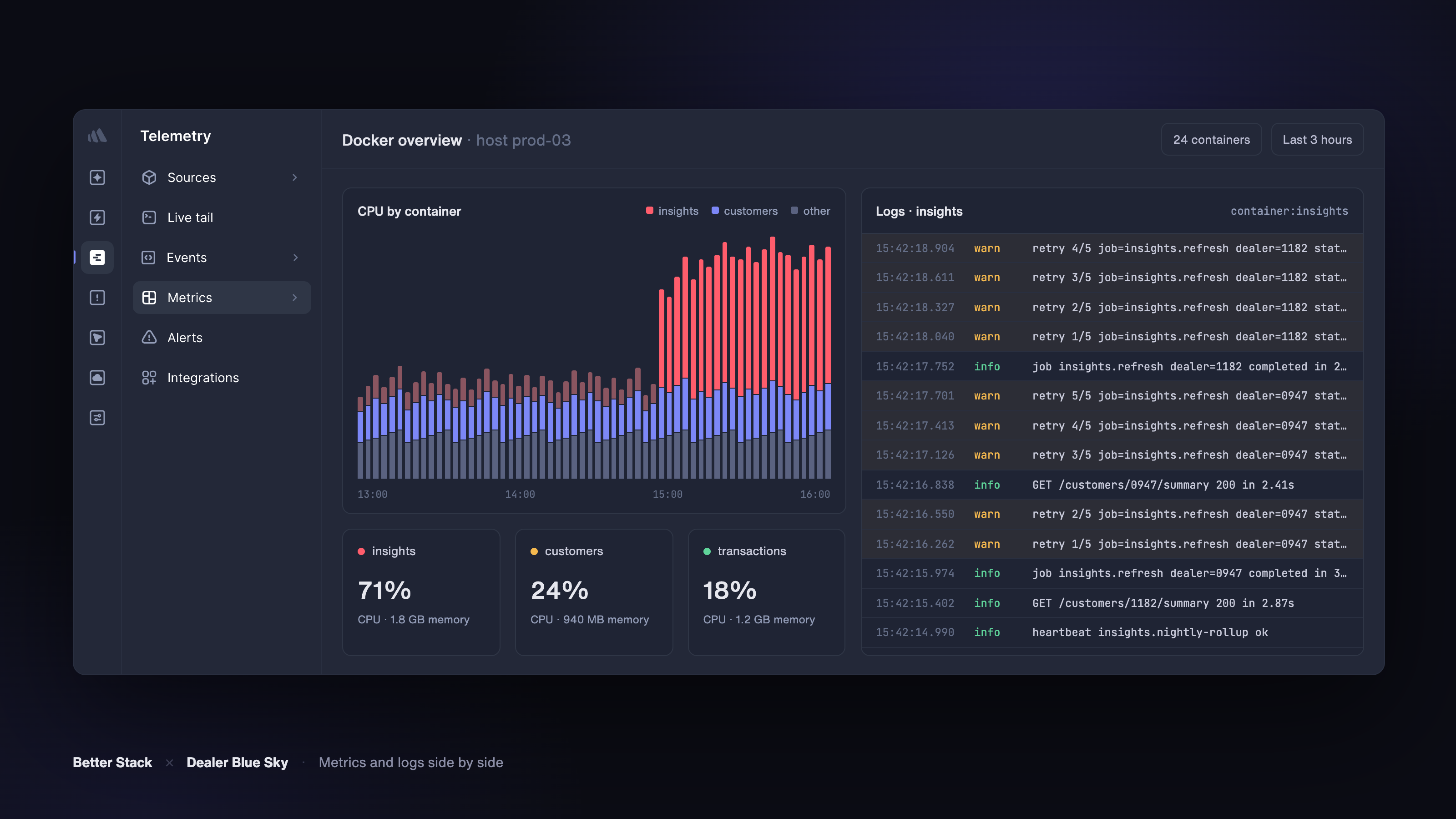Viewport: 1456px width, 819px height.
Task: Open the transactions 18% CPU card
Action: [766, 592]
